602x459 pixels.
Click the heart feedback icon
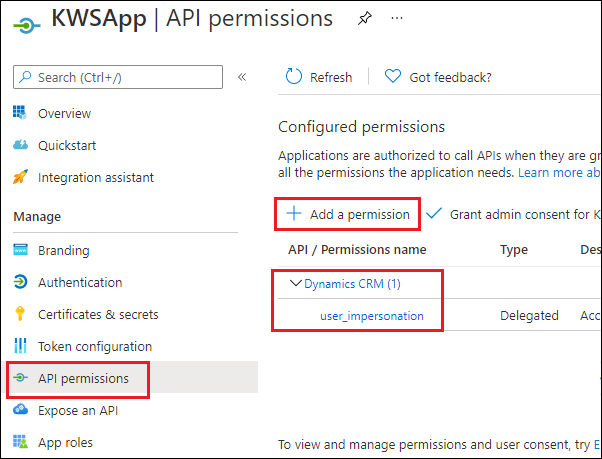pyautogui.click(x=393, y=76)
